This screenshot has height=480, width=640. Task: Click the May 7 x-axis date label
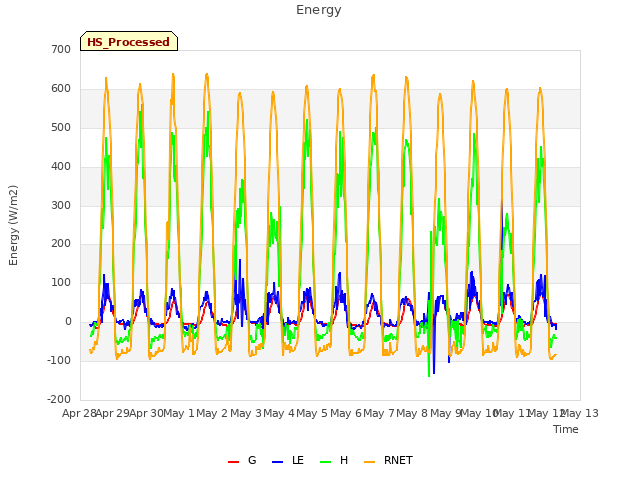pyautogui.click(x=379, y=413)
